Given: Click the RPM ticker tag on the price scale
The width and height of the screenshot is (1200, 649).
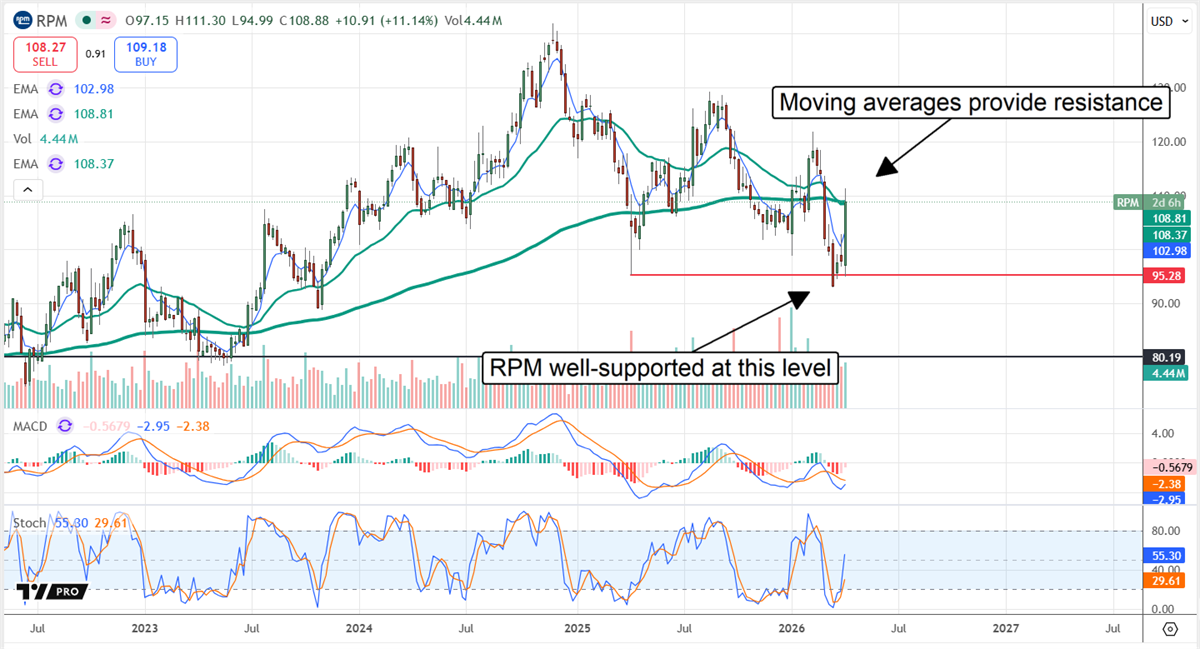Looking at the screenshot, I should pos(1128,202).
